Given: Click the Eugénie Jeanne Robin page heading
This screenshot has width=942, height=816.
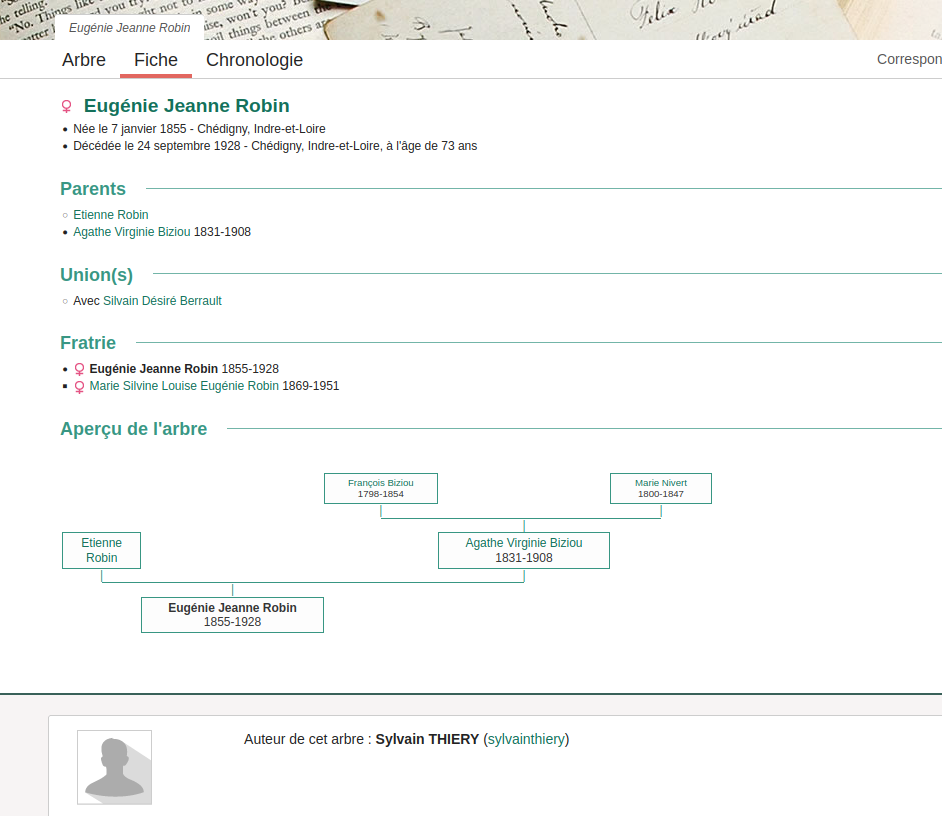Looking at the screenshot, I should pyautogui.click(x=187, y=106).
